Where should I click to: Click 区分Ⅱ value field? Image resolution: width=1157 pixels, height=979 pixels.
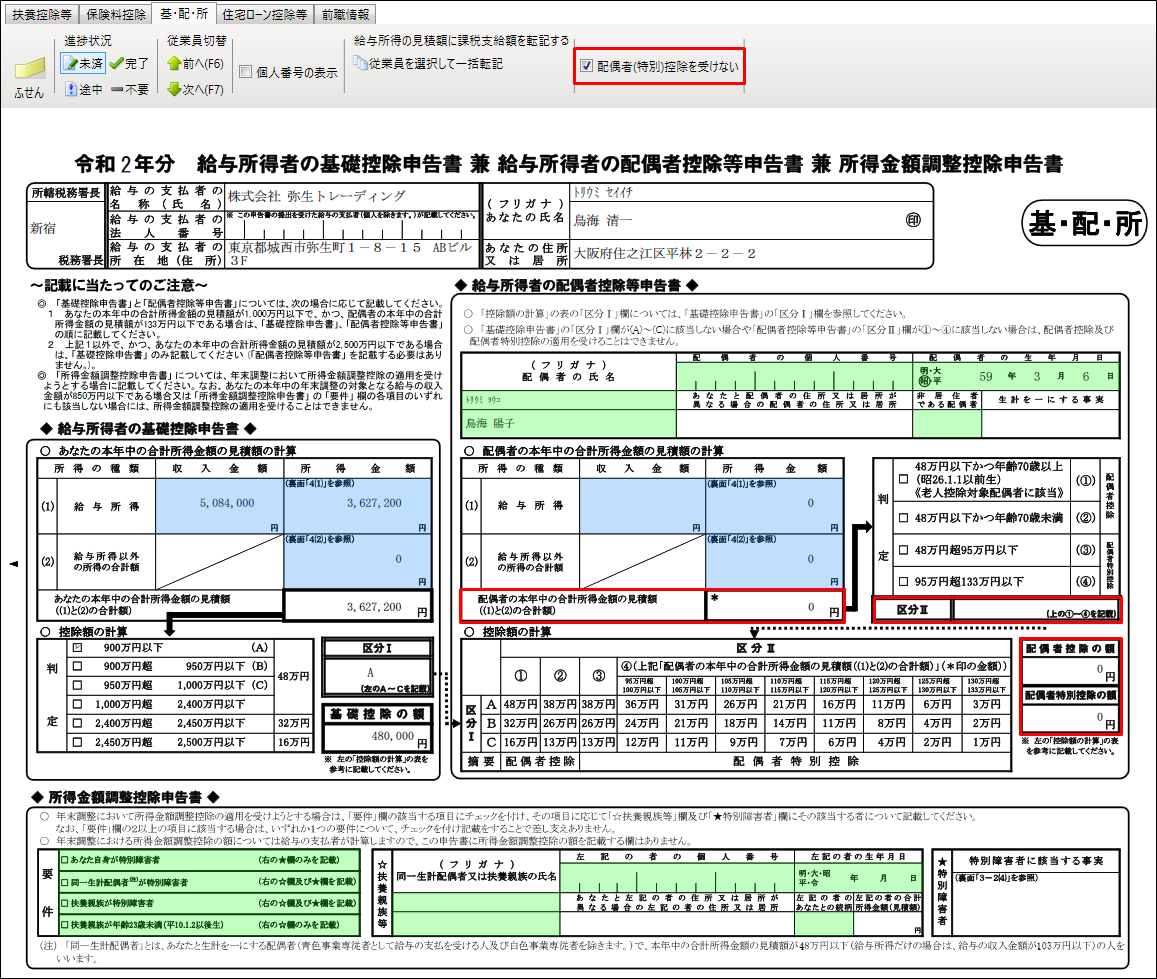[x=1036, y=609]
